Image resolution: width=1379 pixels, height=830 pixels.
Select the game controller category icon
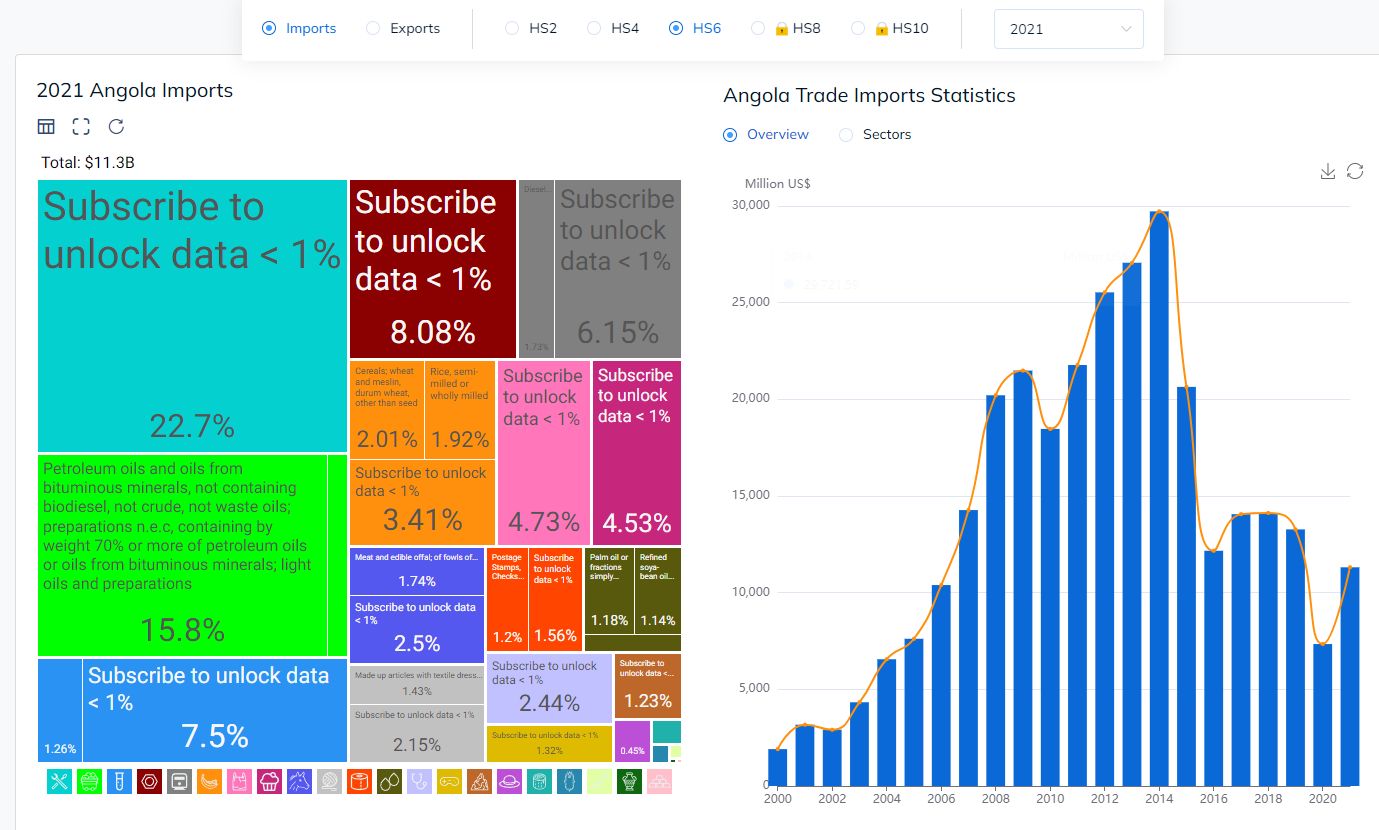pos(449,781)
